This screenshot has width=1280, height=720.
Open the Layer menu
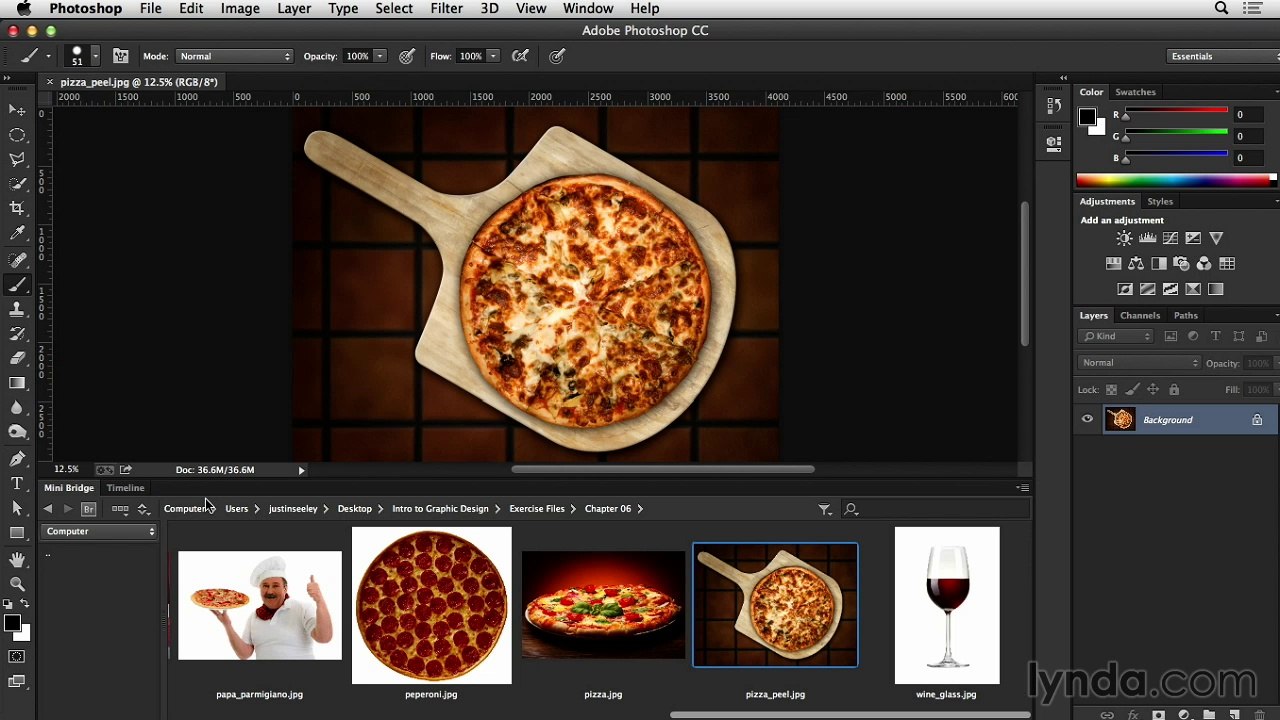(x=294, y=8)
